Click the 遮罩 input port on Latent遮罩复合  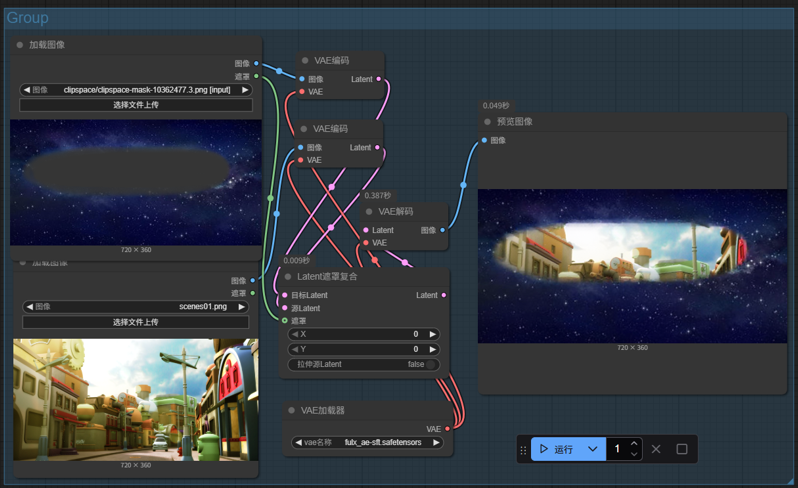coord(284,321)
